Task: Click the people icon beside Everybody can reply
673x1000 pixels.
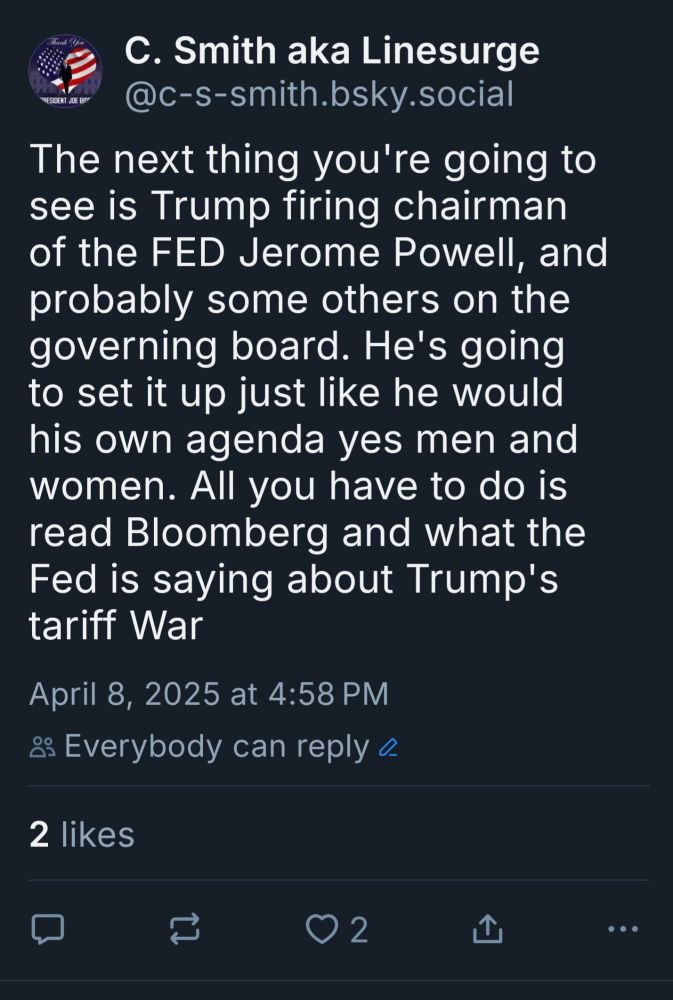Action: [x=43, y=747]
